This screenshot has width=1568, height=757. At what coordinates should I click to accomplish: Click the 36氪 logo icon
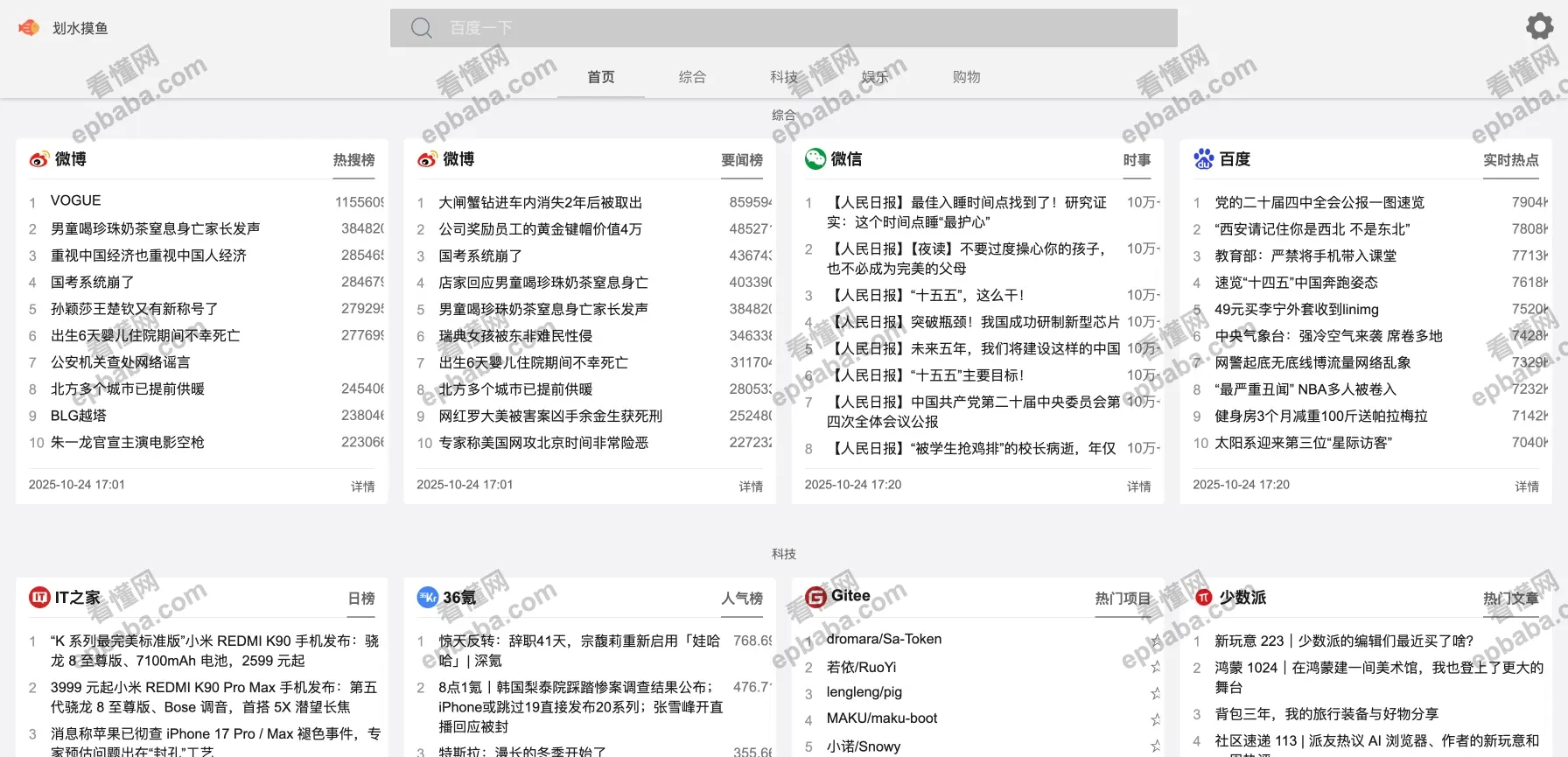point(427,597)
